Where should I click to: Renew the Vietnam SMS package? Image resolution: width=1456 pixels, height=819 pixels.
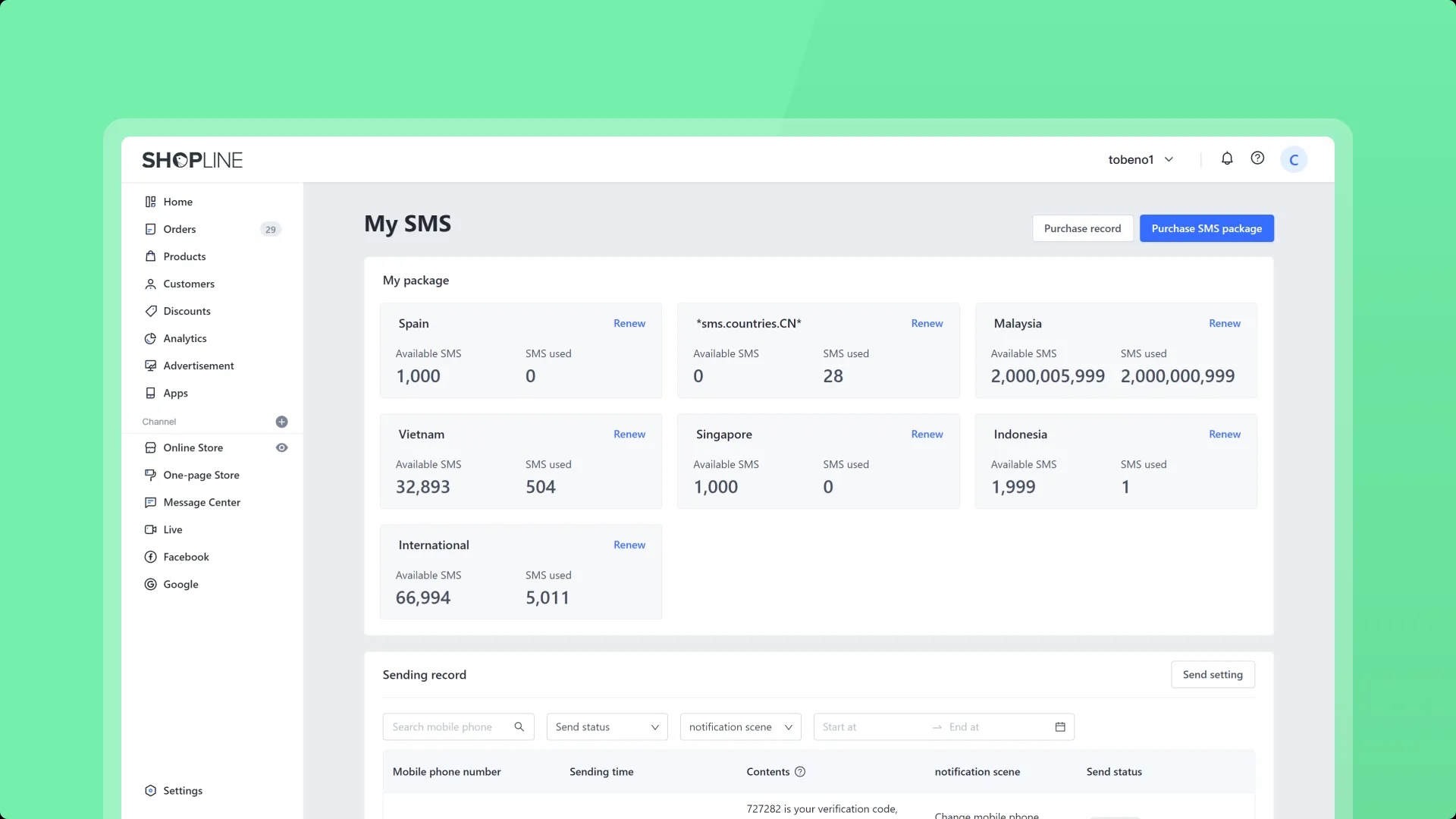[x=629, y=434]
